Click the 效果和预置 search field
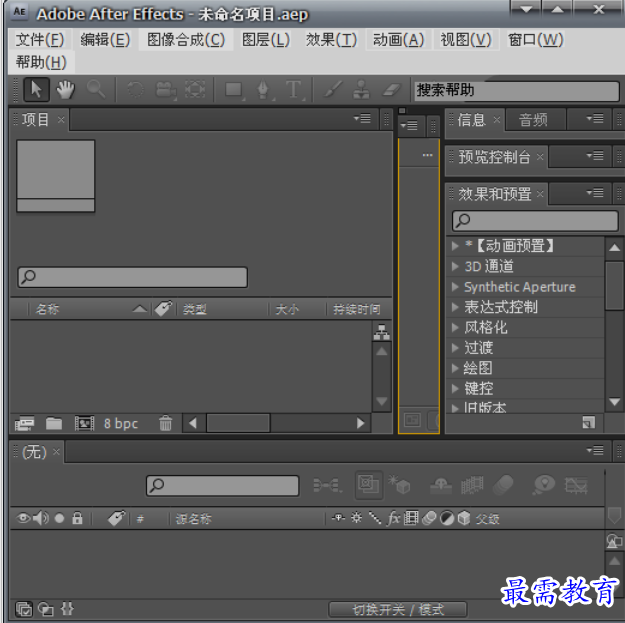625x623 pixels. coord(535,220)
